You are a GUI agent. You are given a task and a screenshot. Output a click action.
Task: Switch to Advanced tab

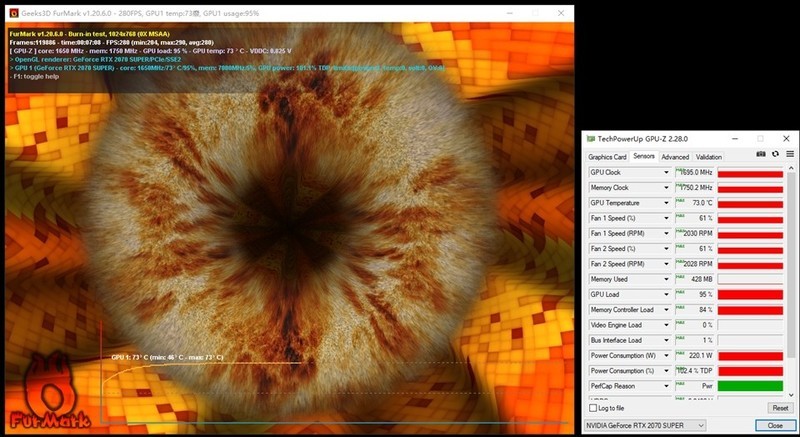point(675,157)
